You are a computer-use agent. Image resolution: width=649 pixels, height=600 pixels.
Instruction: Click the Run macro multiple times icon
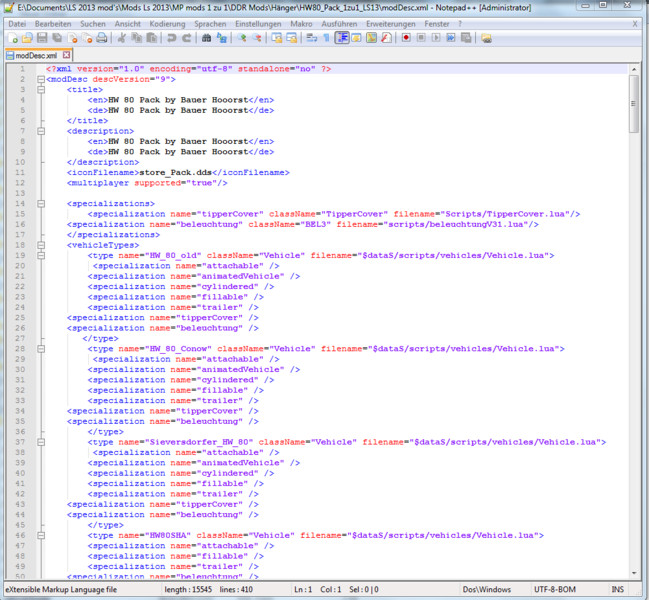(451, 38)
